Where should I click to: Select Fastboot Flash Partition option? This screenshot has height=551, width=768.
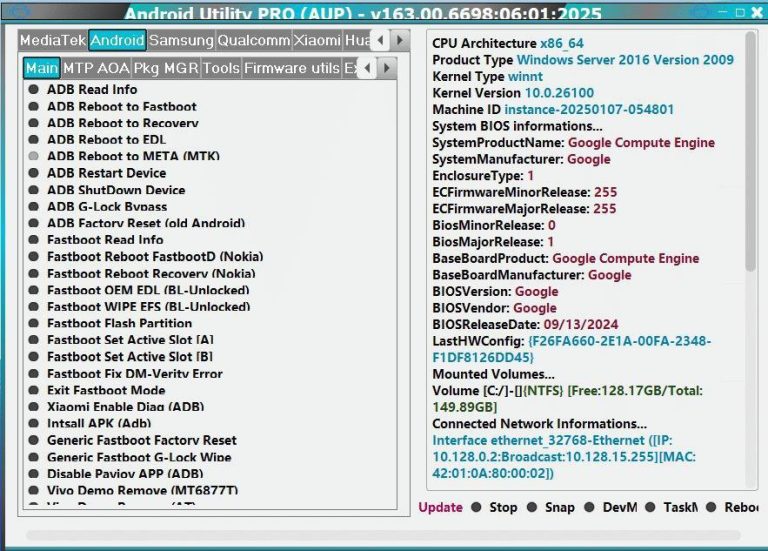(x=119, y=324)
